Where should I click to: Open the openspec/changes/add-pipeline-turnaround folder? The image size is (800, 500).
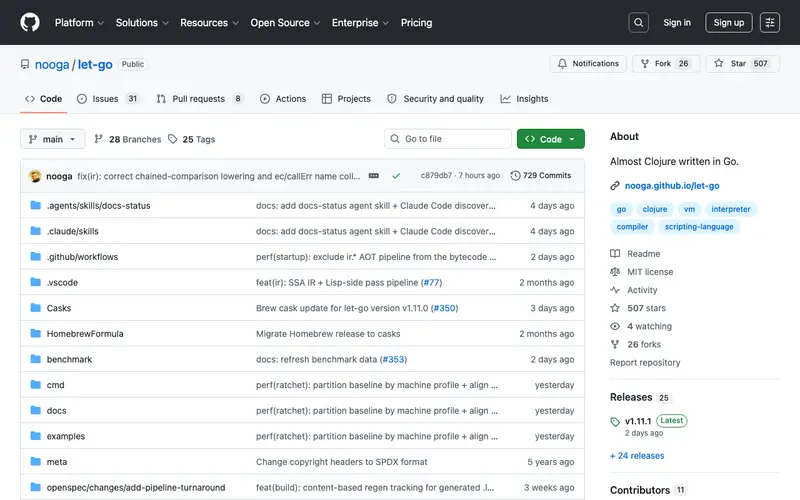(136, 487)
